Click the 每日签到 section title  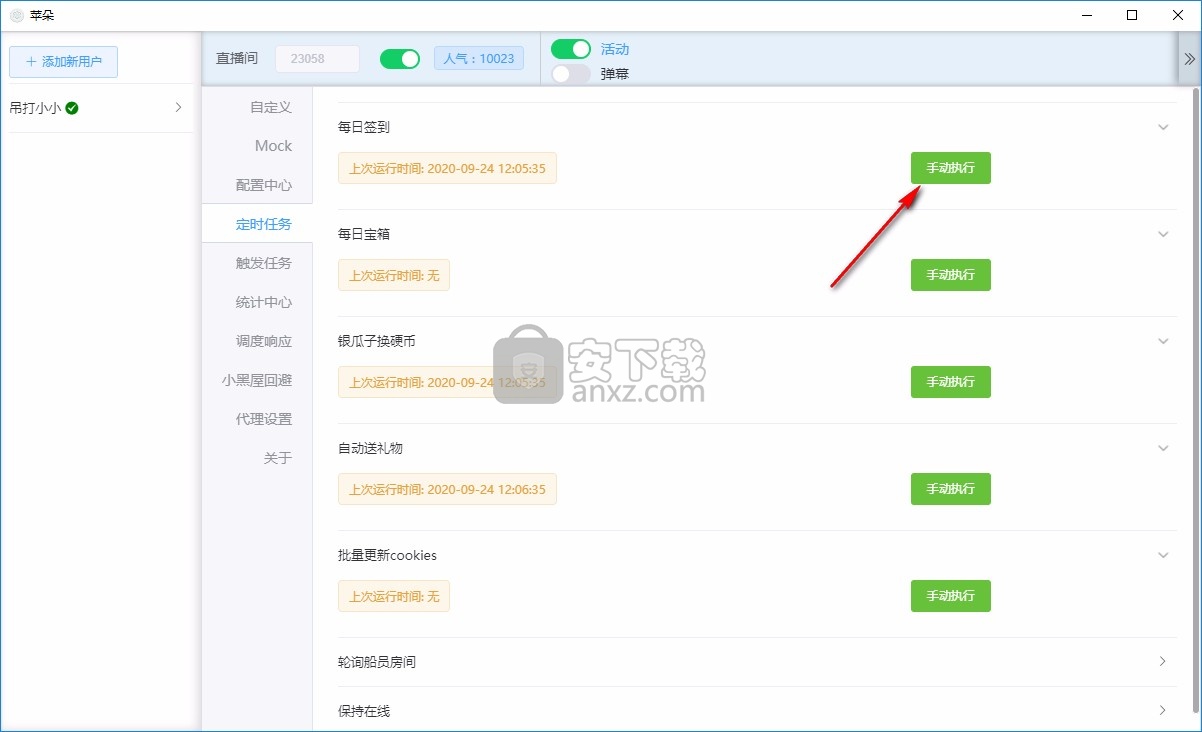(364, 127)
